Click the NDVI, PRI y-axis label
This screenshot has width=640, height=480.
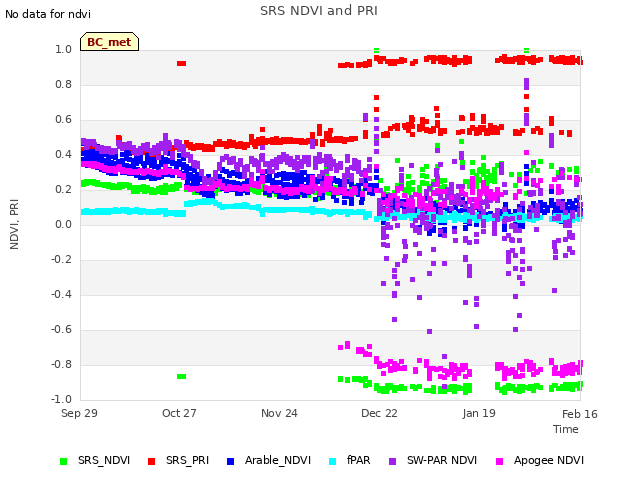pyautogui.click(x=14, y=224)
